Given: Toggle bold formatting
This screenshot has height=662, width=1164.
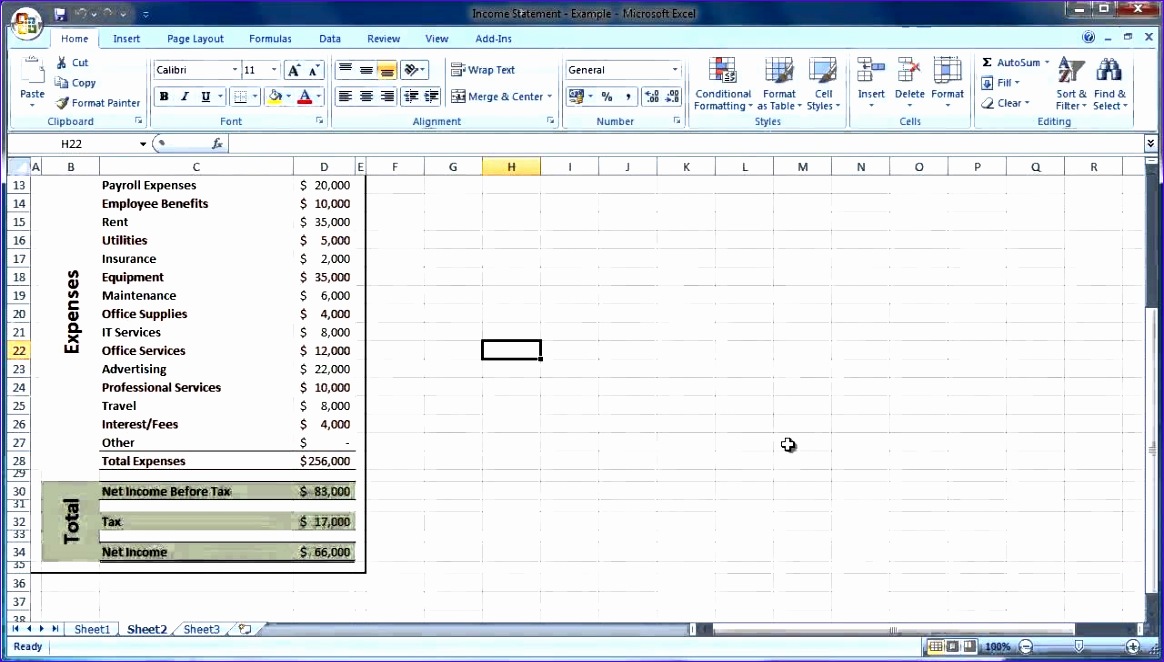Looking at the screenshot, I should click(x=163, y=96).
